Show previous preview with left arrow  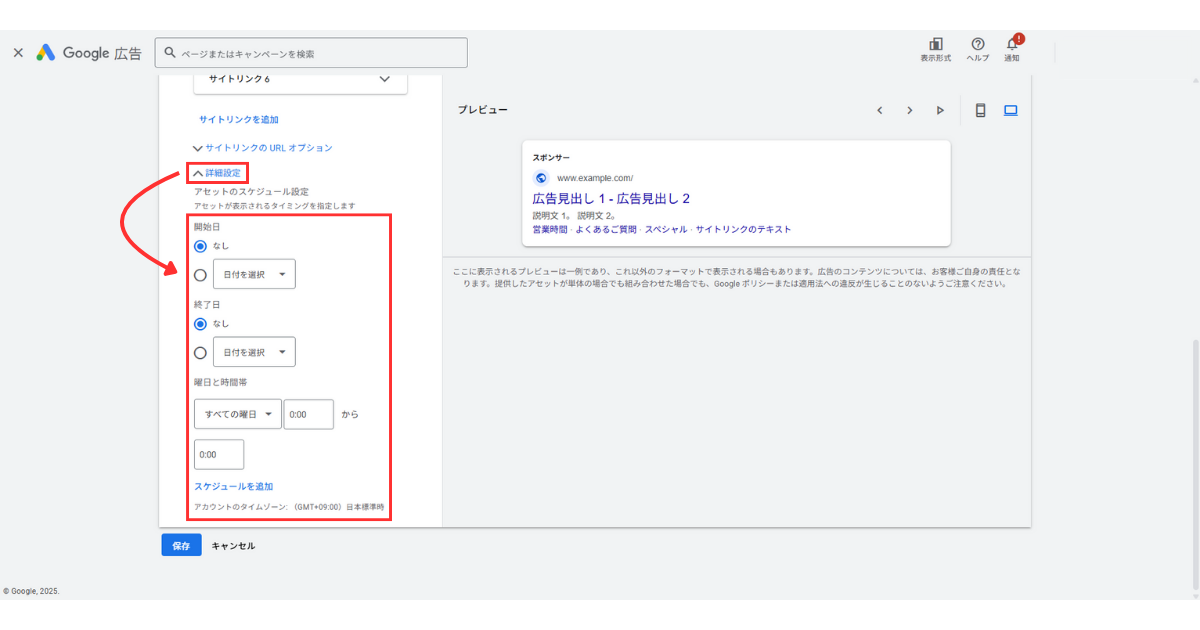click(x=880, y=110)
